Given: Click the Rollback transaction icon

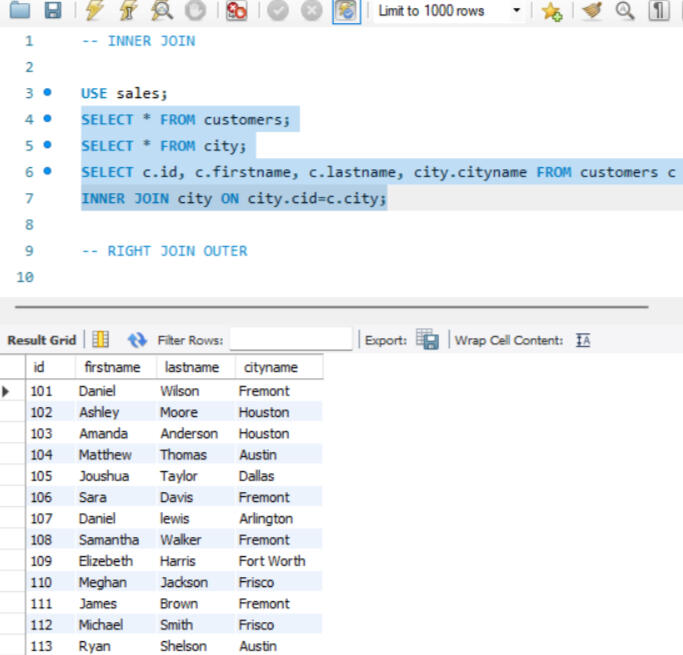Looking at the screenshot, I should [311, 11].
